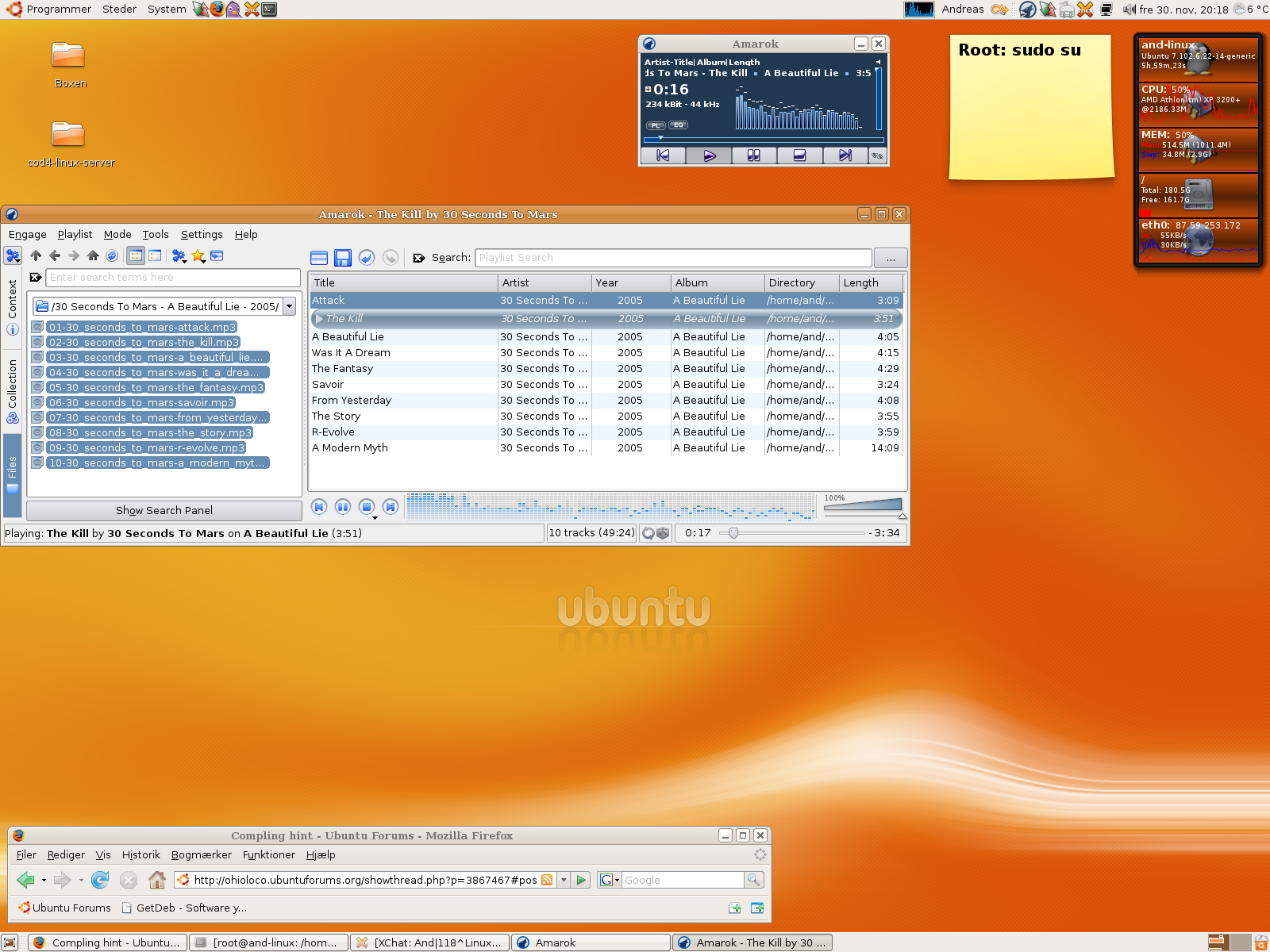Image resolution: width=1270 pixels, height=952 pixels.
Task: Pause in Amarok mini player
Action: [x=753, y=155]
